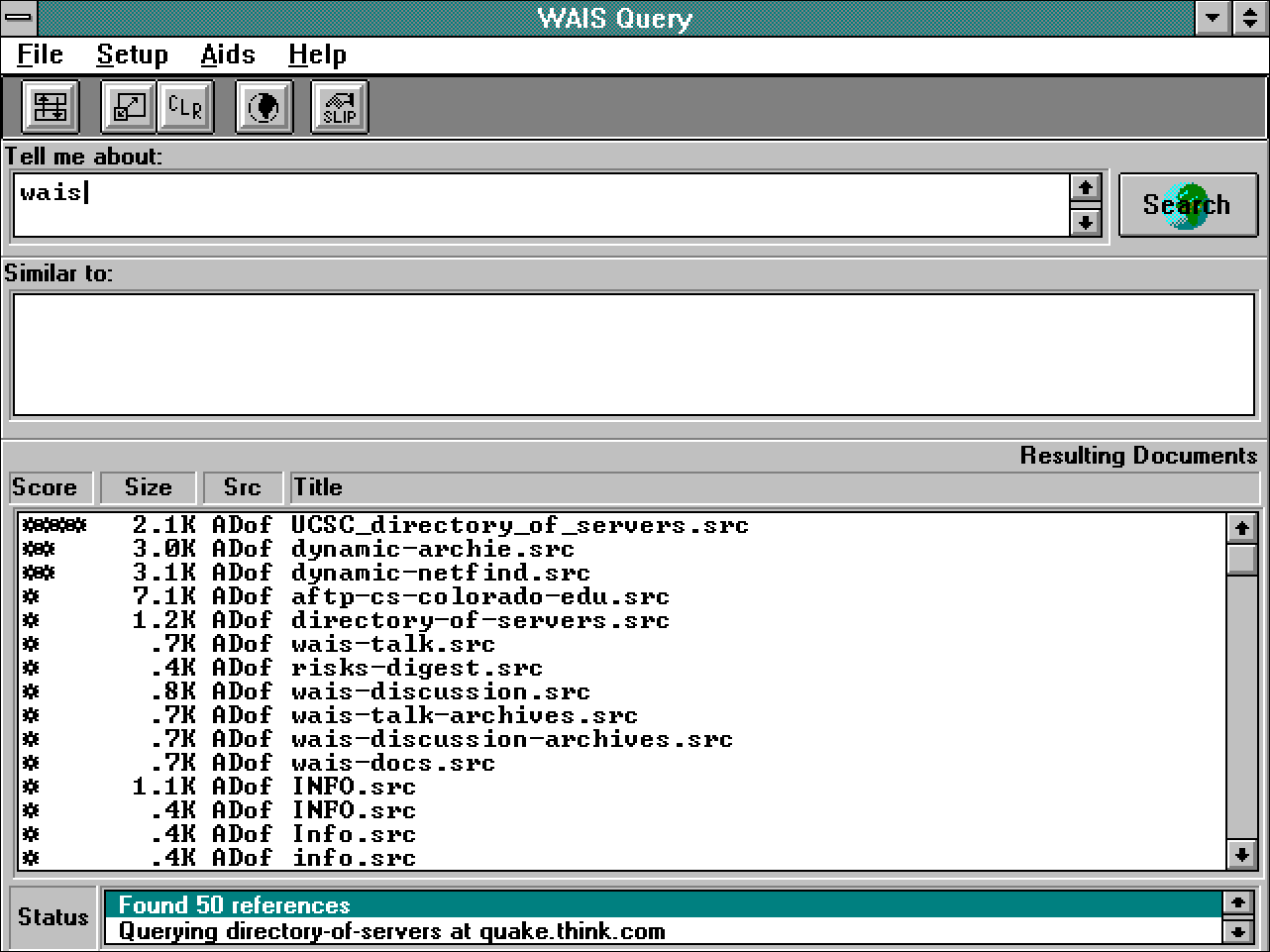Select the lowercase info.src result

tap(622, 858)
